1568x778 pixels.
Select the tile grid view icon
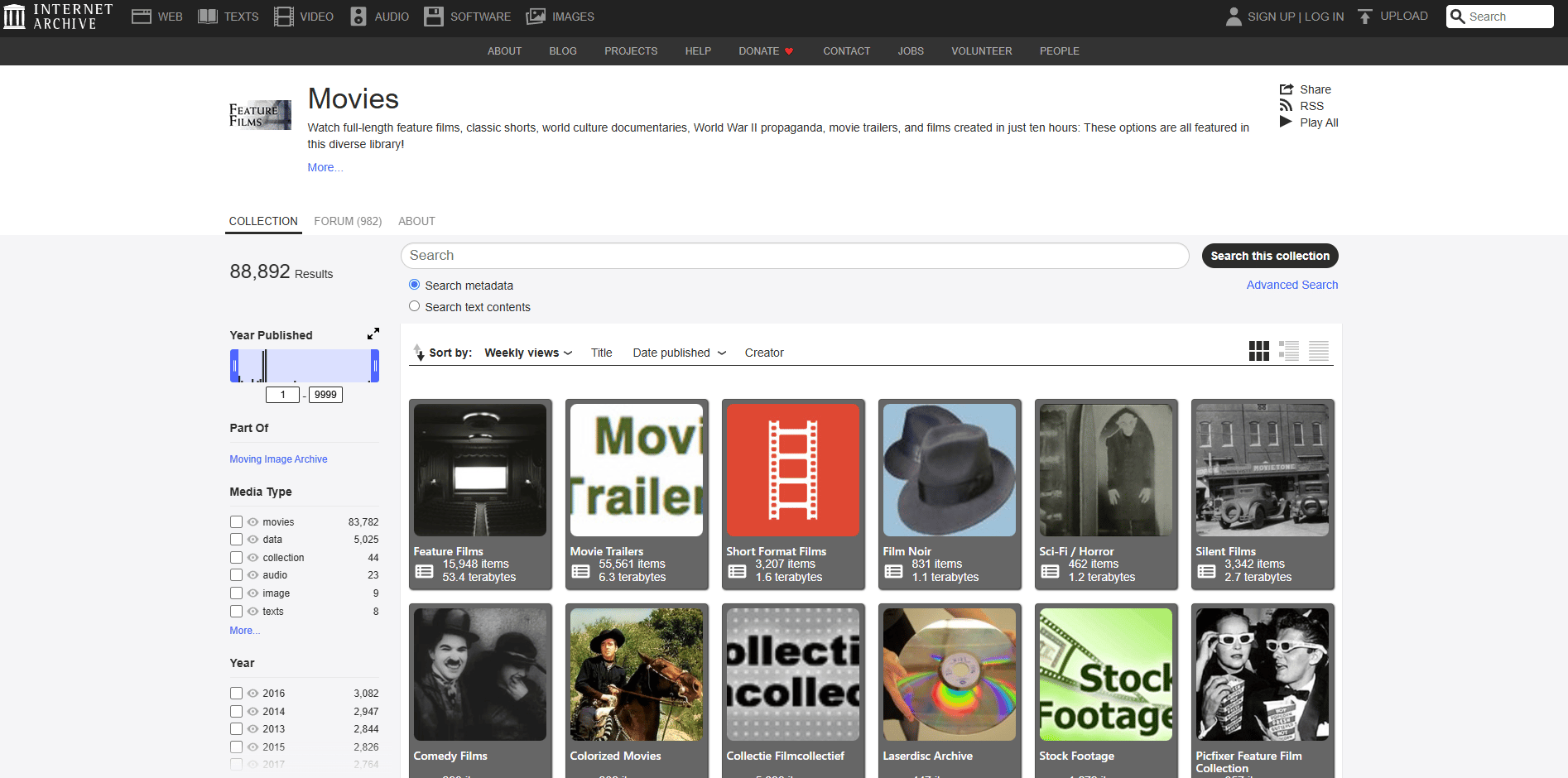pyautogui.click(x=1258, y=351)
